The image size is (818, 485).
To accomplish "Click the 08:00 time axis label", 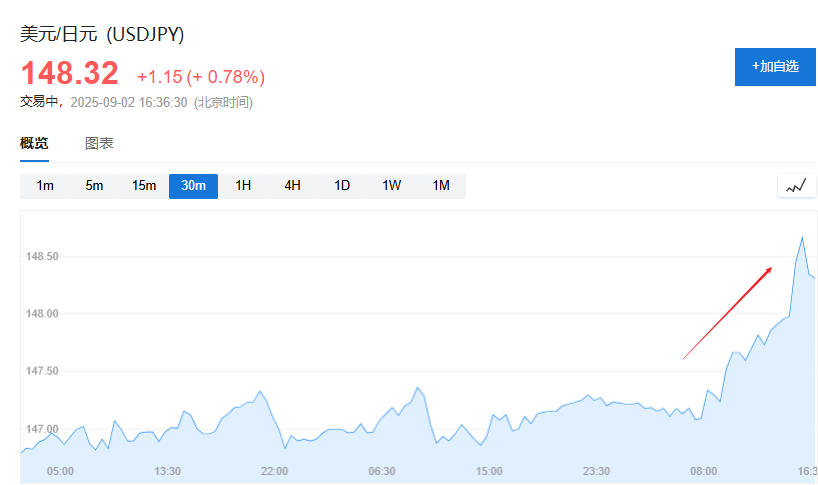I will coord(704,471).
